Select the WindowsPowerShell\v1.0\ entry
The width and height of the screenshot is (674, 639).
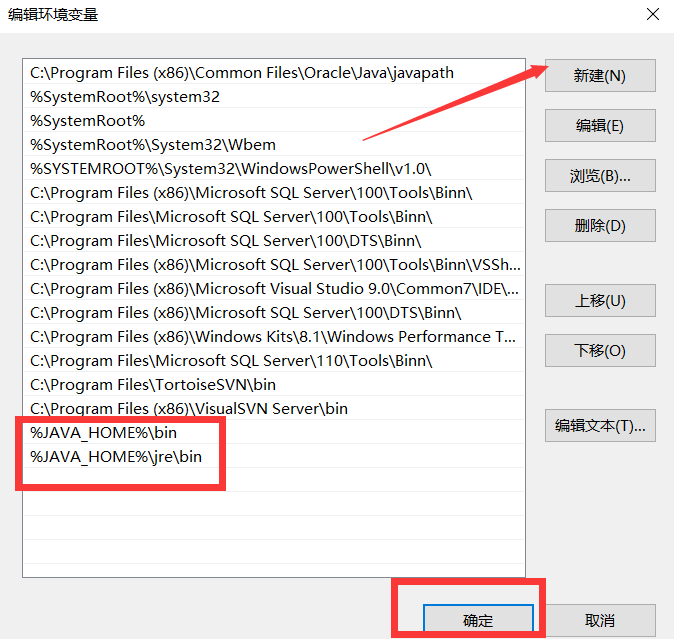[x=274, y=169]
